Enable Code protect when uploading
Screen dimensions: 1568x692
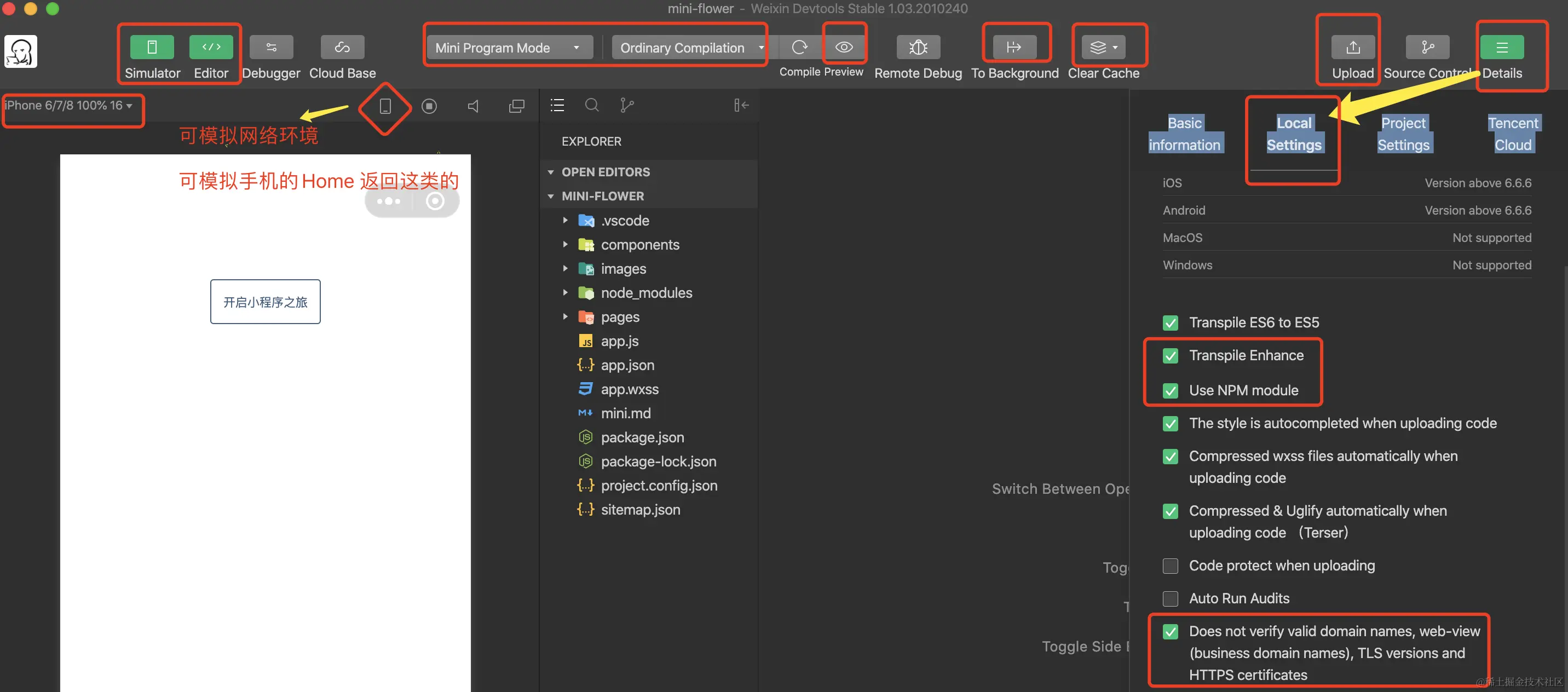(1170, 566)
